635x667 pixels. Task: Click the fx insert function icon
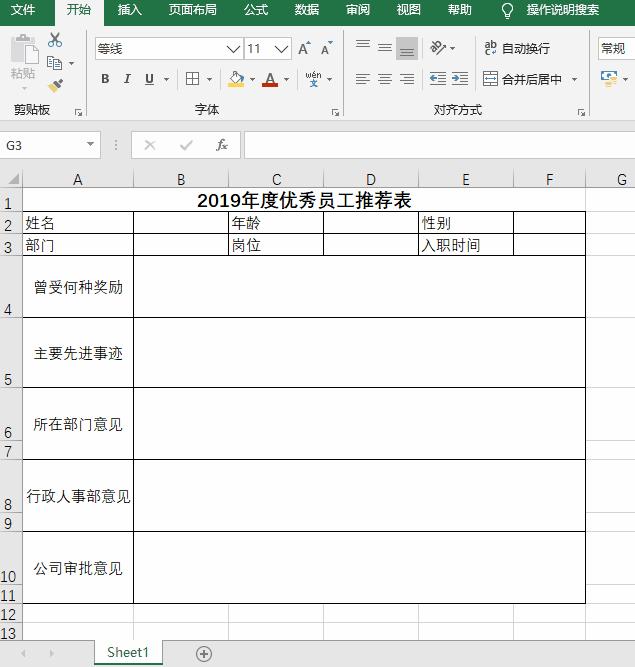click(222, 145)
